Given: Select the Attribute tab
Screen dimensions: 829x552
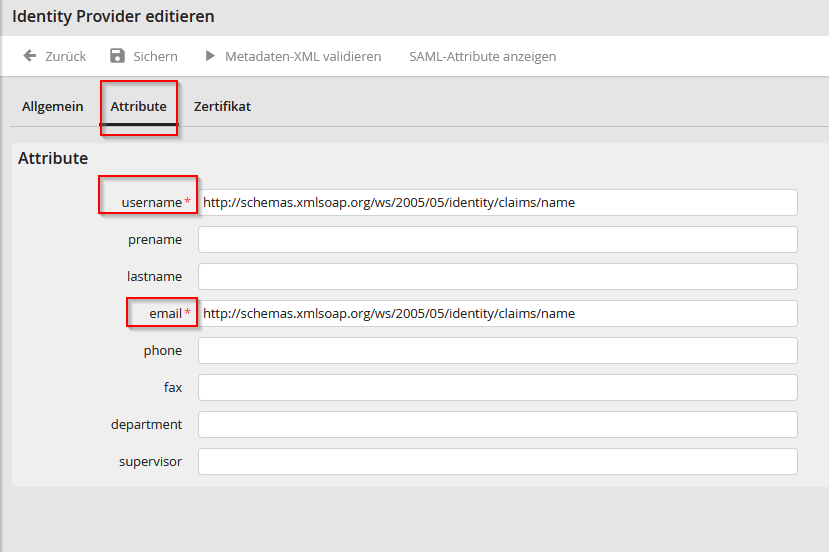Looking at the screenshot, I should [x=139, y=106].
